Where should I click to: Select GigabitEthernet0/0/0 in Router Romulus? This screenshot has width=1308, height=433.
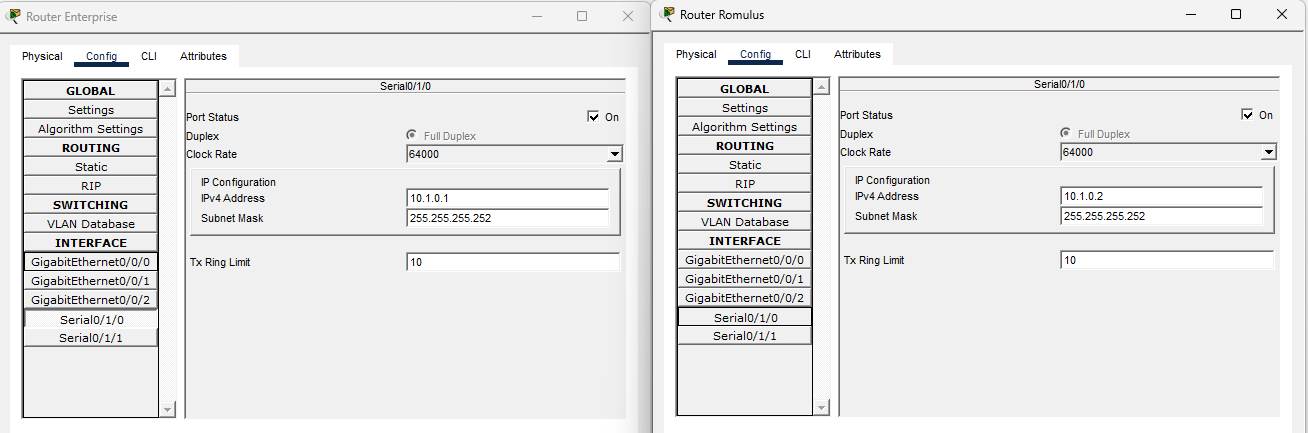[745, 260]
